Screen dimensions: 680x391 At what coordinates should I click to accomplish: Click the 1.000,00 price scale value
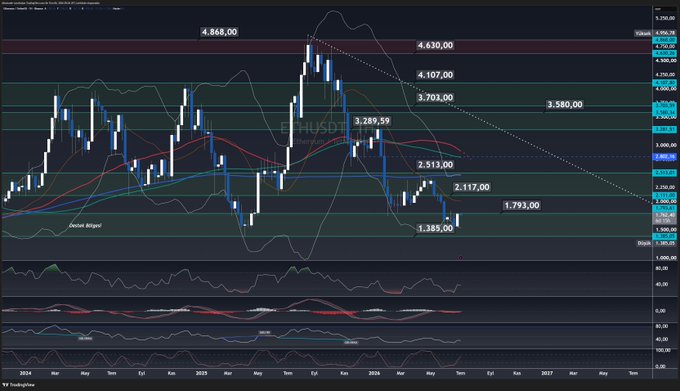click(x=665, y=257)
